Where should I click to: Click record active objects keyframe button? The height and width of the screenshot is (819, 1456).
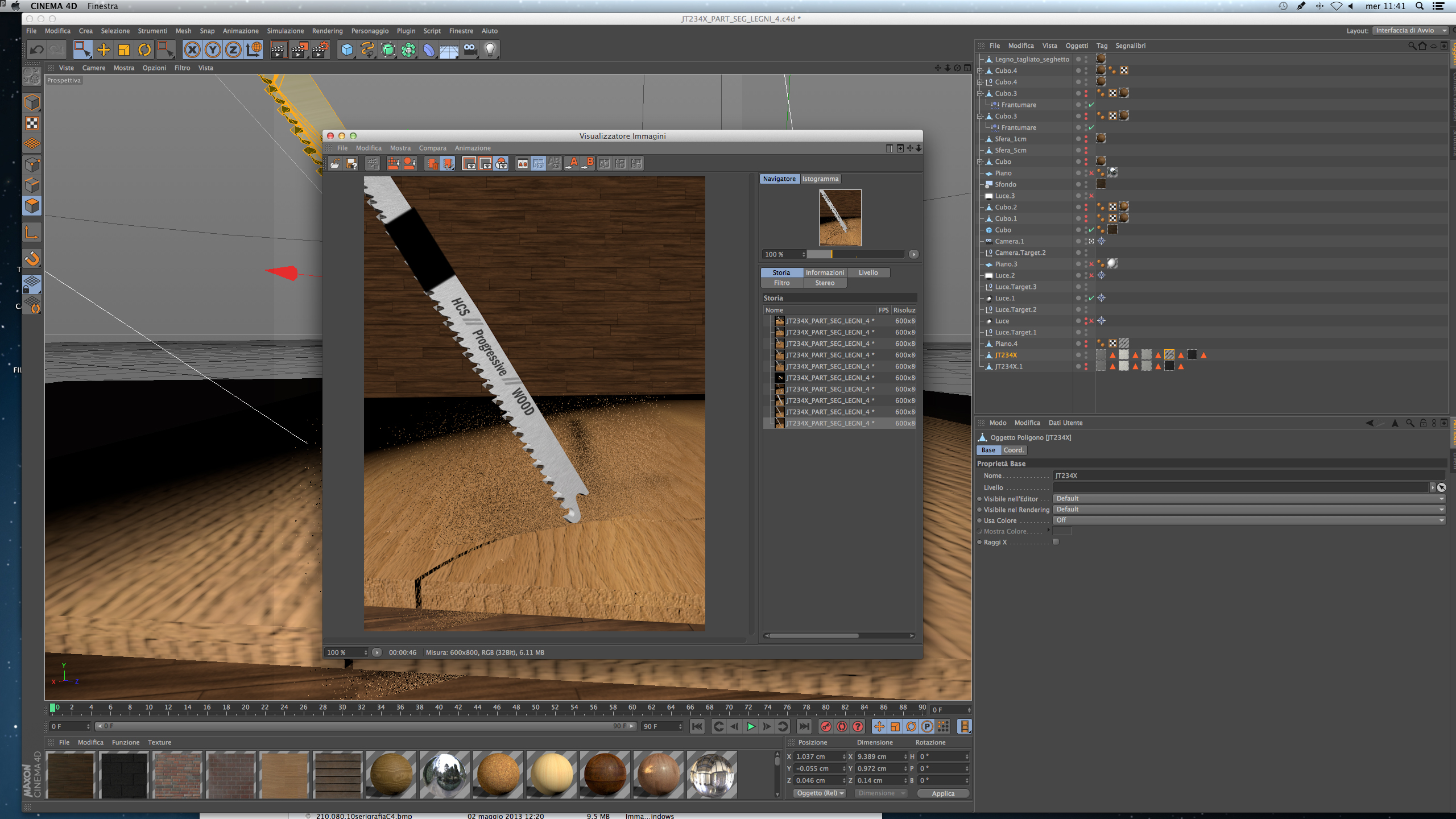(x=826, y=726)
